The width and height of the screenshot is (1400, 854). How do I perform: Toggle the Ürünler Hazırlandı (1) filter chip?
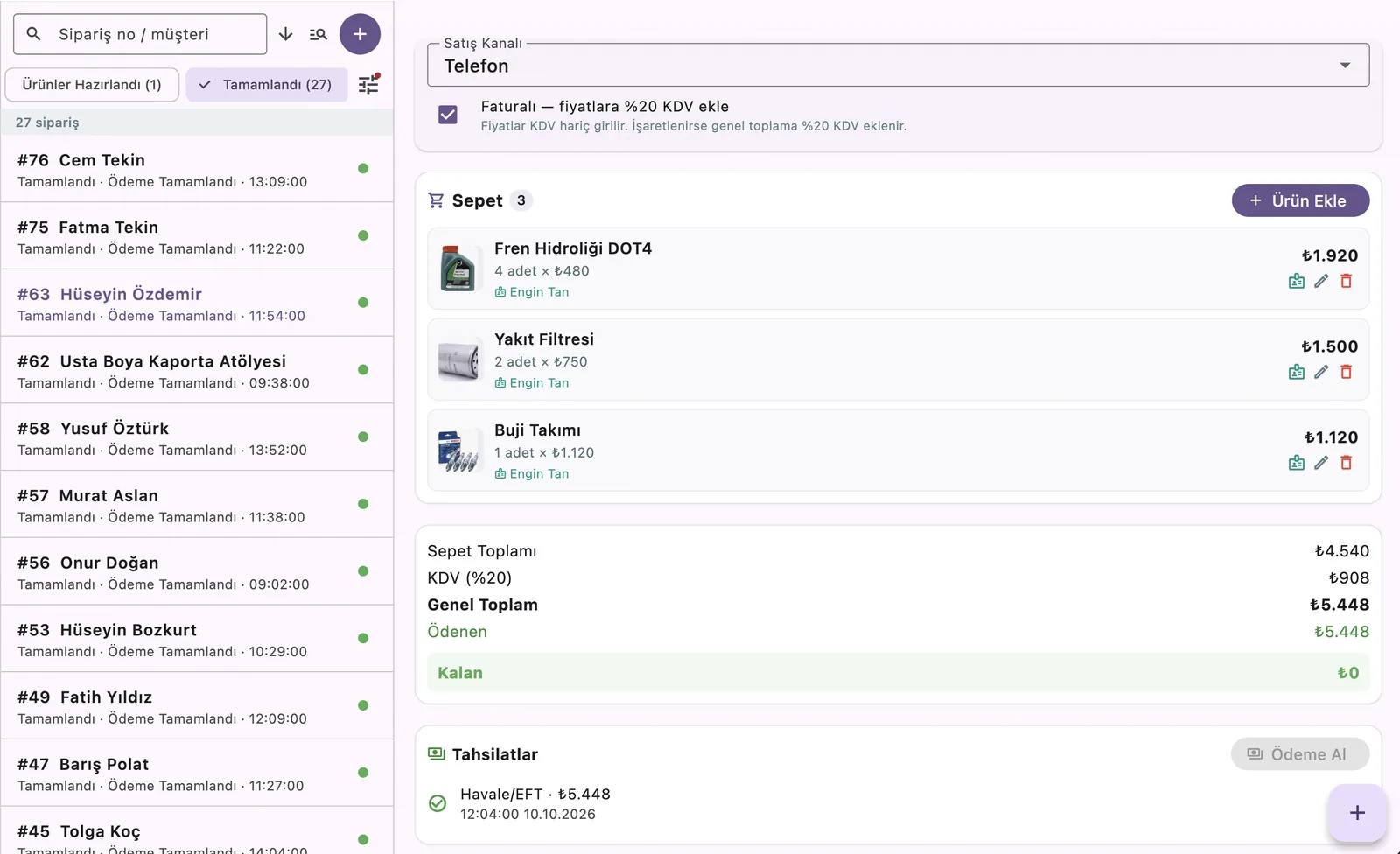coord(92,85)
